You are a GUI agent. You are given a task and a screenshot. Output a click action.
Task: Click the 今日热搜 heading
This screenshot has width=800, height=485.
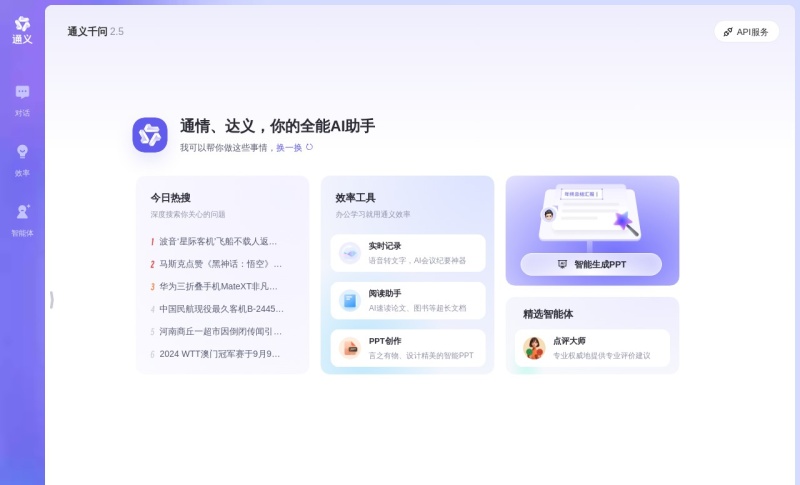coord(170,198)
